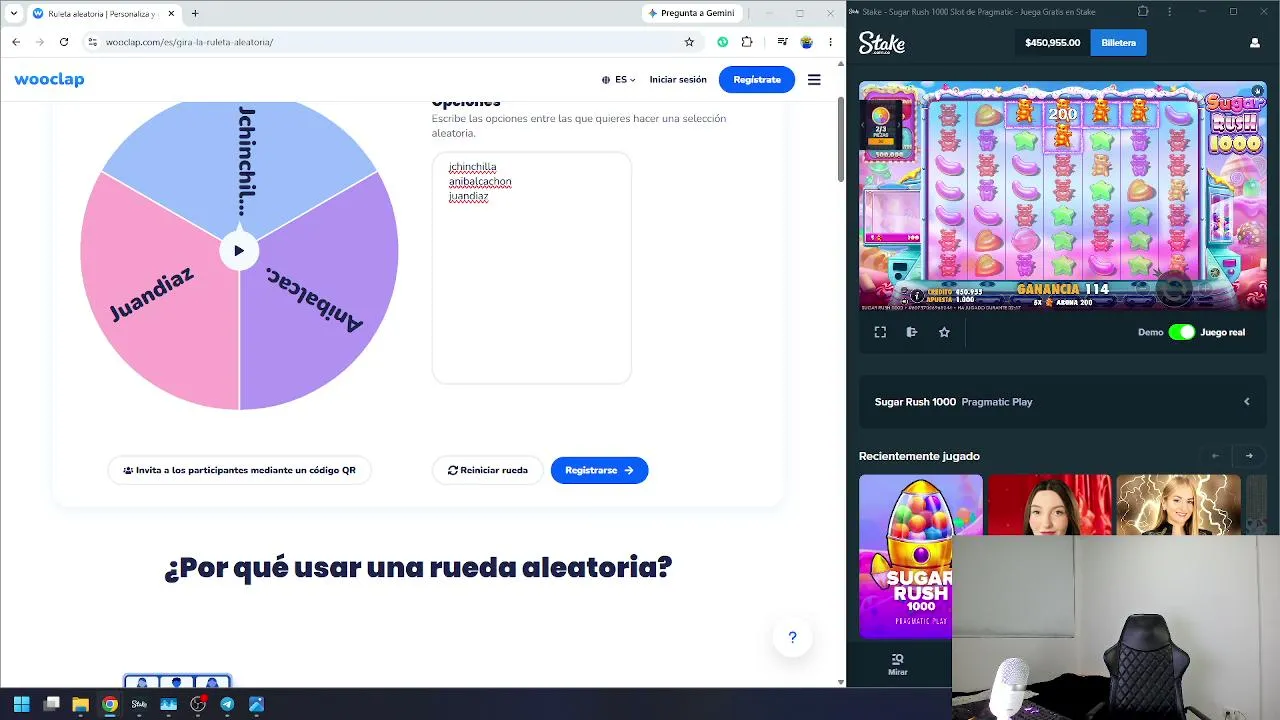Image resolution: width=1280 pixels, height=720 pixels.
Task: Open Task View on the taskbar
Action: 52,704
